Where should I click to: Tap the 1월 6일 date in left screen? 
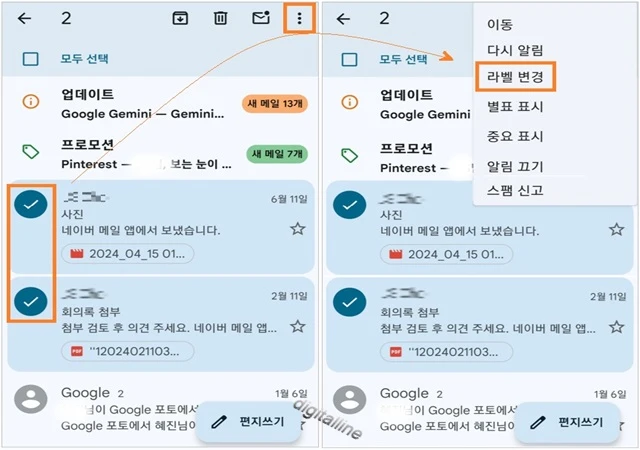click(x=291, y=394)
